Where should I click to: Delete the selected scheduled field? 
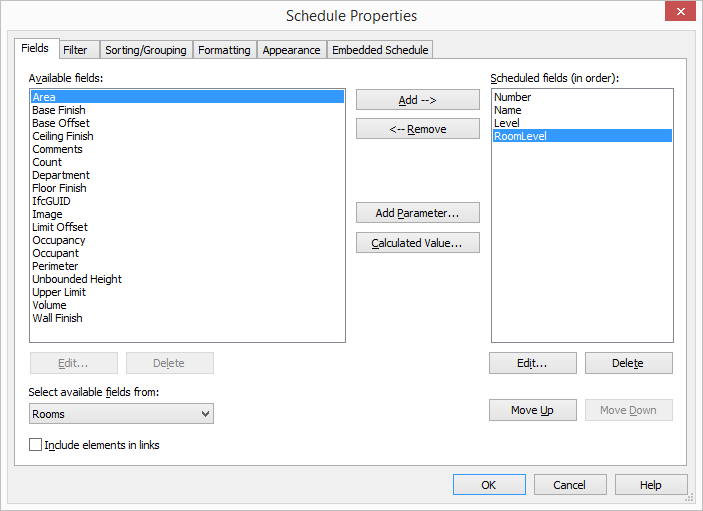coord(629,363)
